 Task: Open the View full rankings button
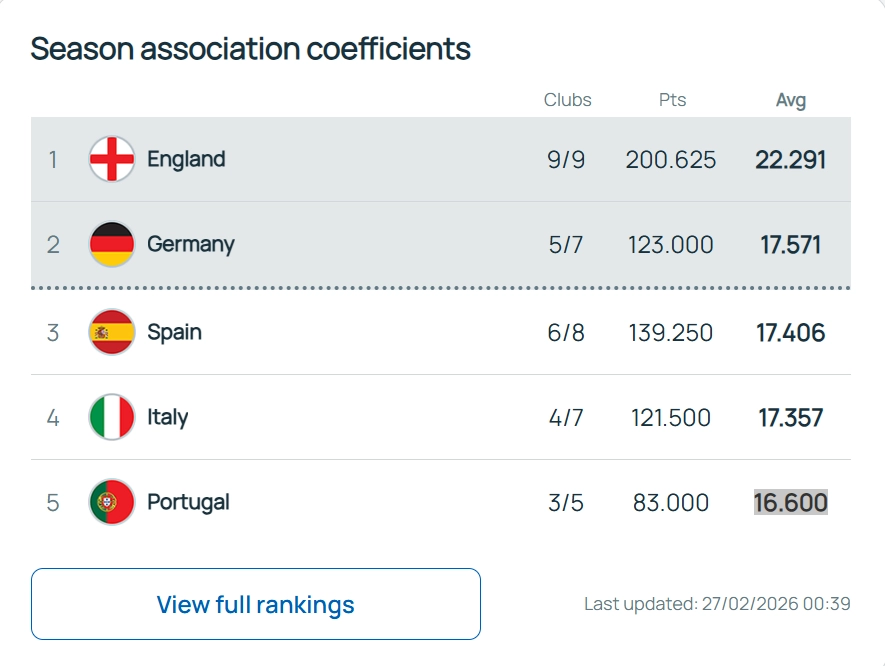255,604
